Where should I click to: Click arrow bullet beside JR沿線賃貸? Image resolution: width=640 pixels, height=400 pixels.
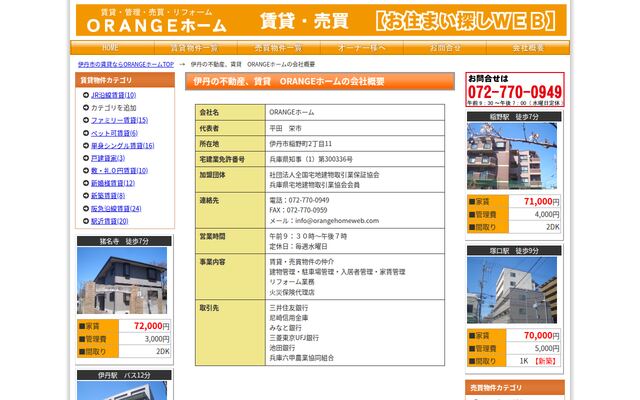point(86,95)
